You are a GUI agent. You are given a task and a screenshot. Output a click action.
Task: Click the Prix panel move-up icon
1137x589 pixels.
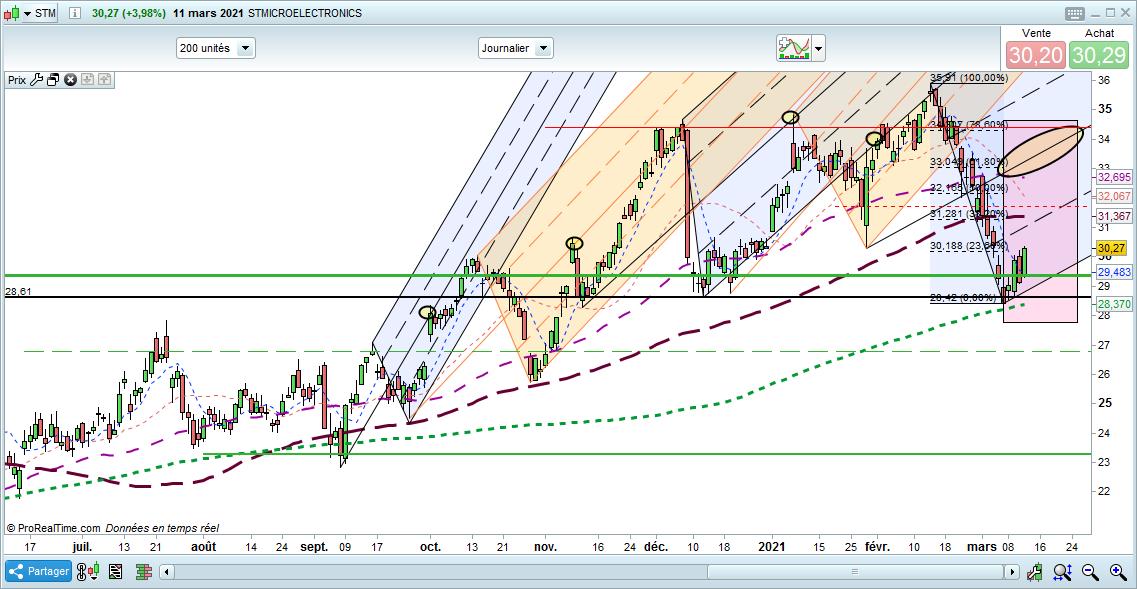coord(103,80)
